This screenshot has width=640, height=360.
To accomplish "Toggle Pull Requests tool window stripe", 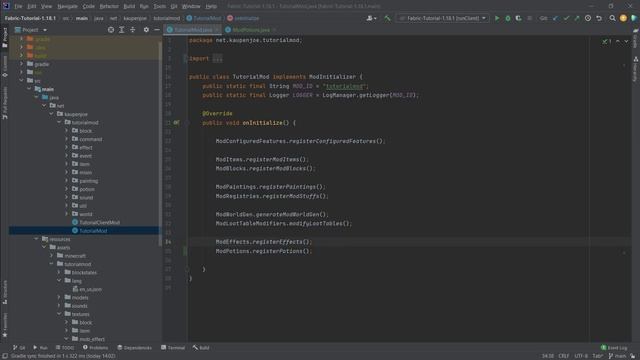I will 5,102.
